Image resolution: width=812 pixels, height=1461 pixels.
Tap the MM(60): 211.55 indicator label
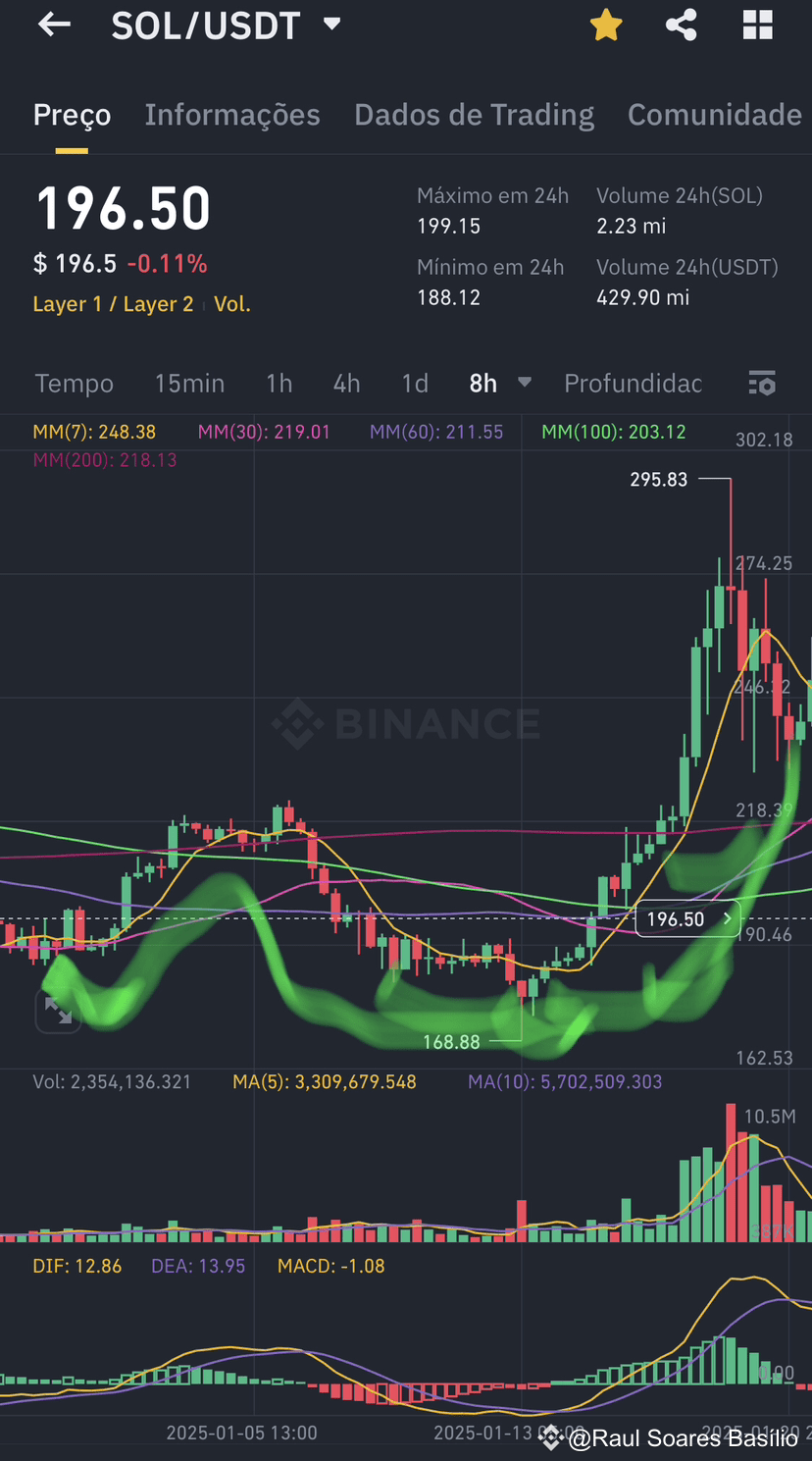pos(436,432)
